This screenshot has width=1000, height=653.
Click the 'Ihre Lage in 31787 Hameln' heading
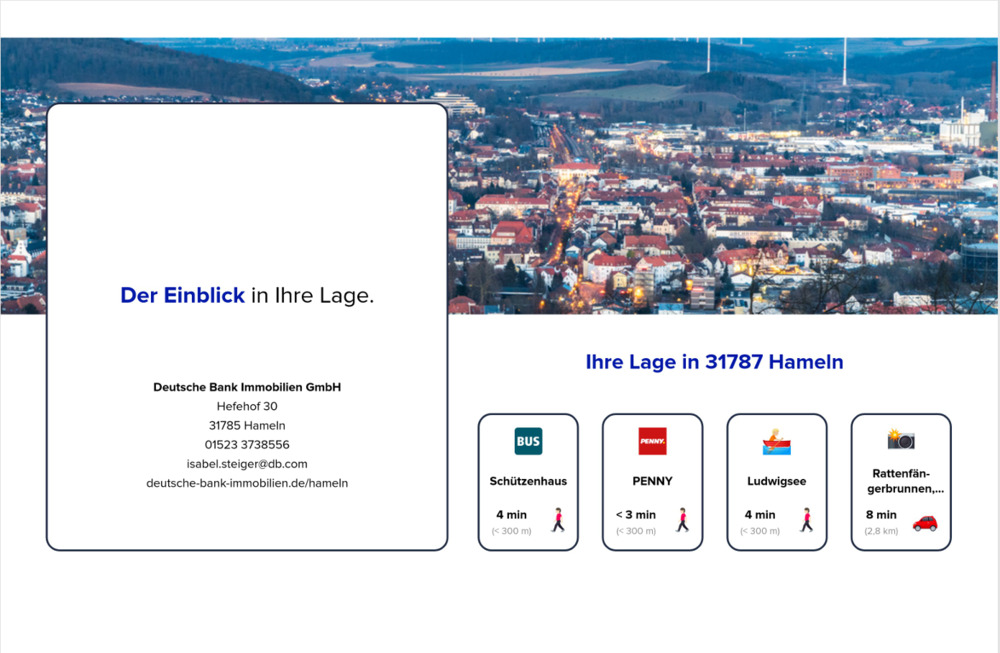pyautogui.click(x=714, y=362)
